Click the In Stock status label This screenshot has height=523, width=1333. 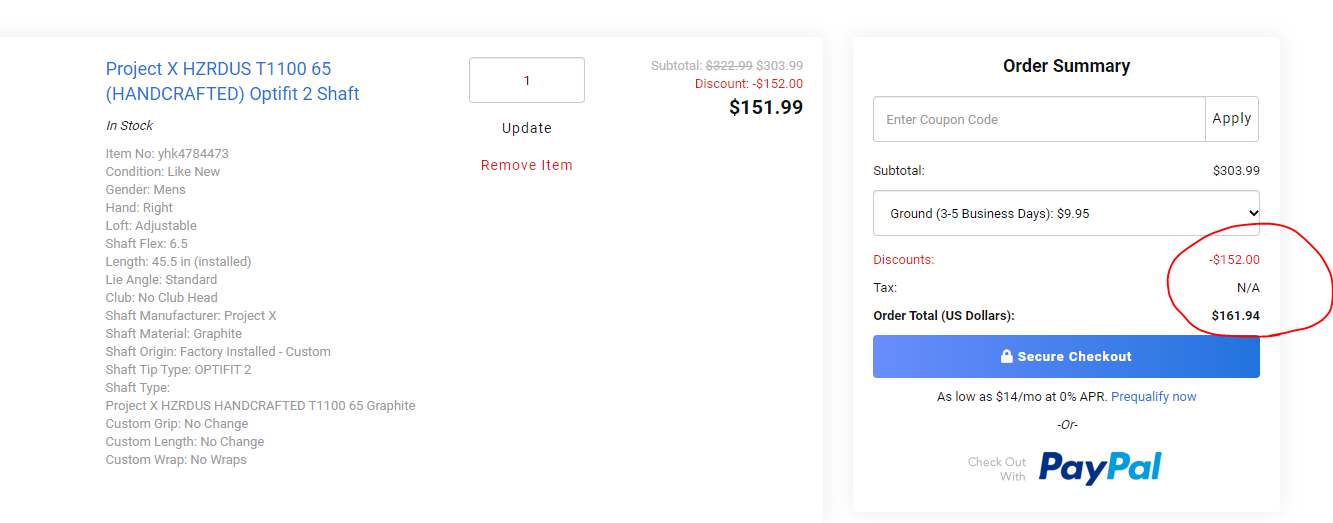pyautogui.click(x=130, y=126)
